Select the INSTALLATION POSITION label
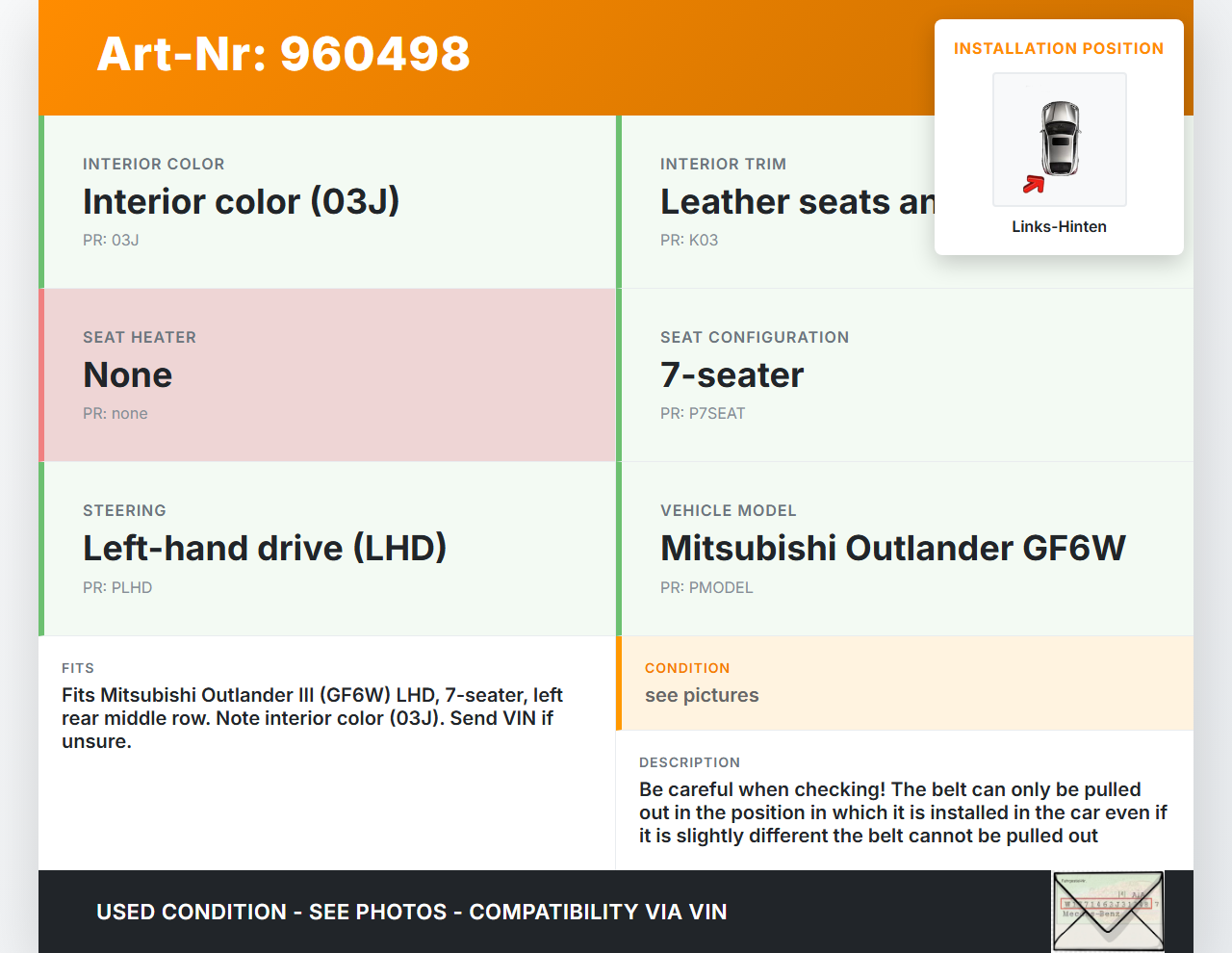 [x=1059, y=48]
